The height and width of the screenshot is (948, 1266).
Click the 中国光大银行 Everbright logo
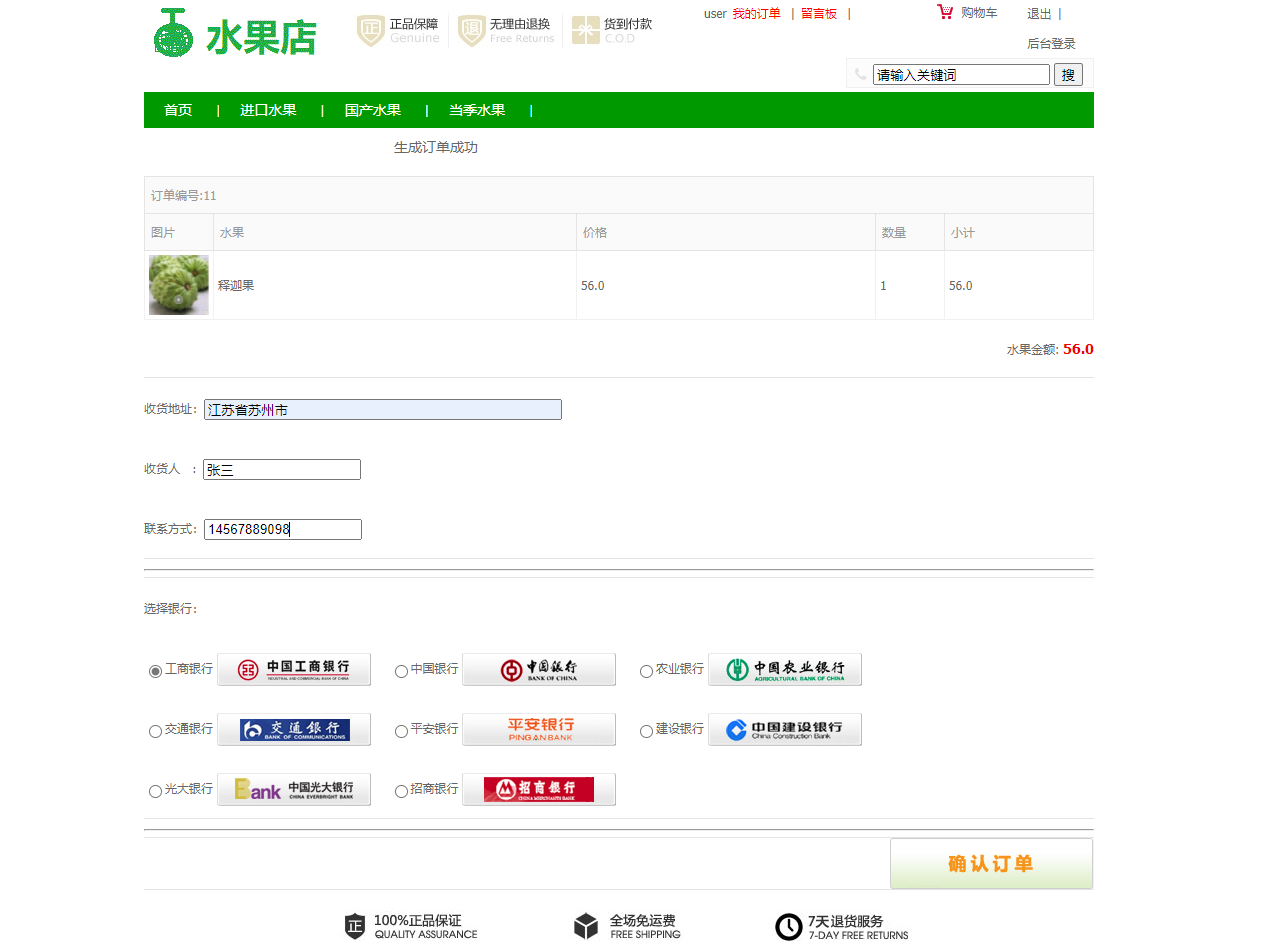(294, 790)
